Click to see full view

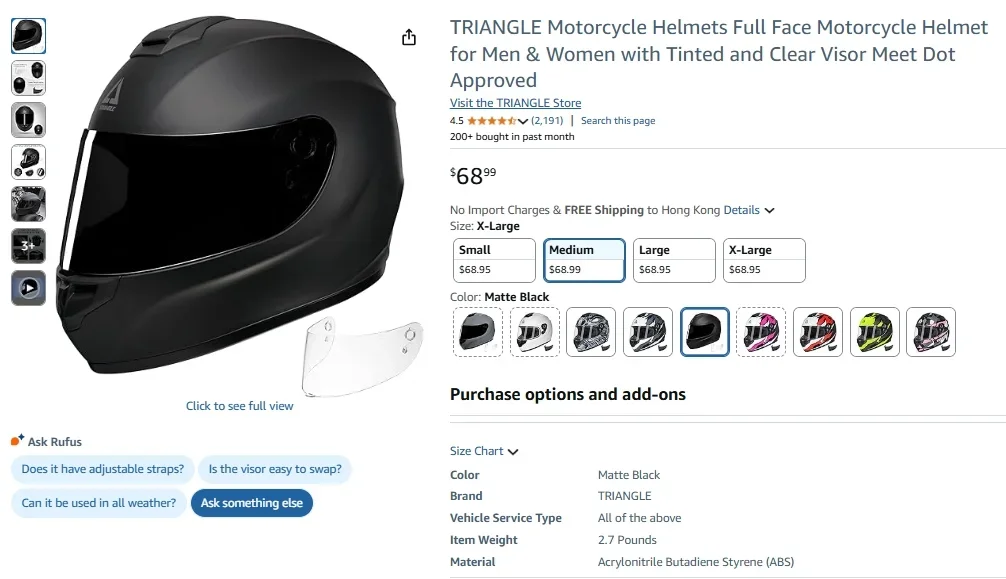(239, 406)
